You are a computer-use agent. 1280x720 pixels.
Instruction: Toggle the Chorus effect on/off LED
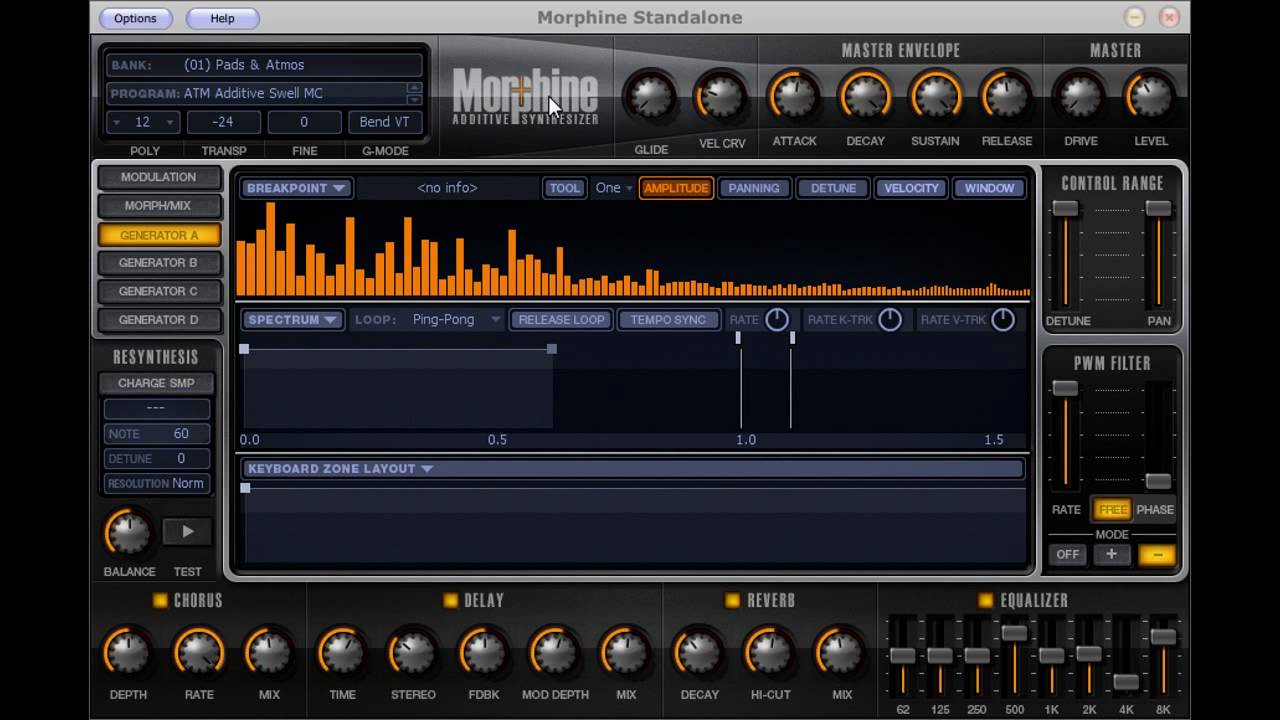point(160,600)
